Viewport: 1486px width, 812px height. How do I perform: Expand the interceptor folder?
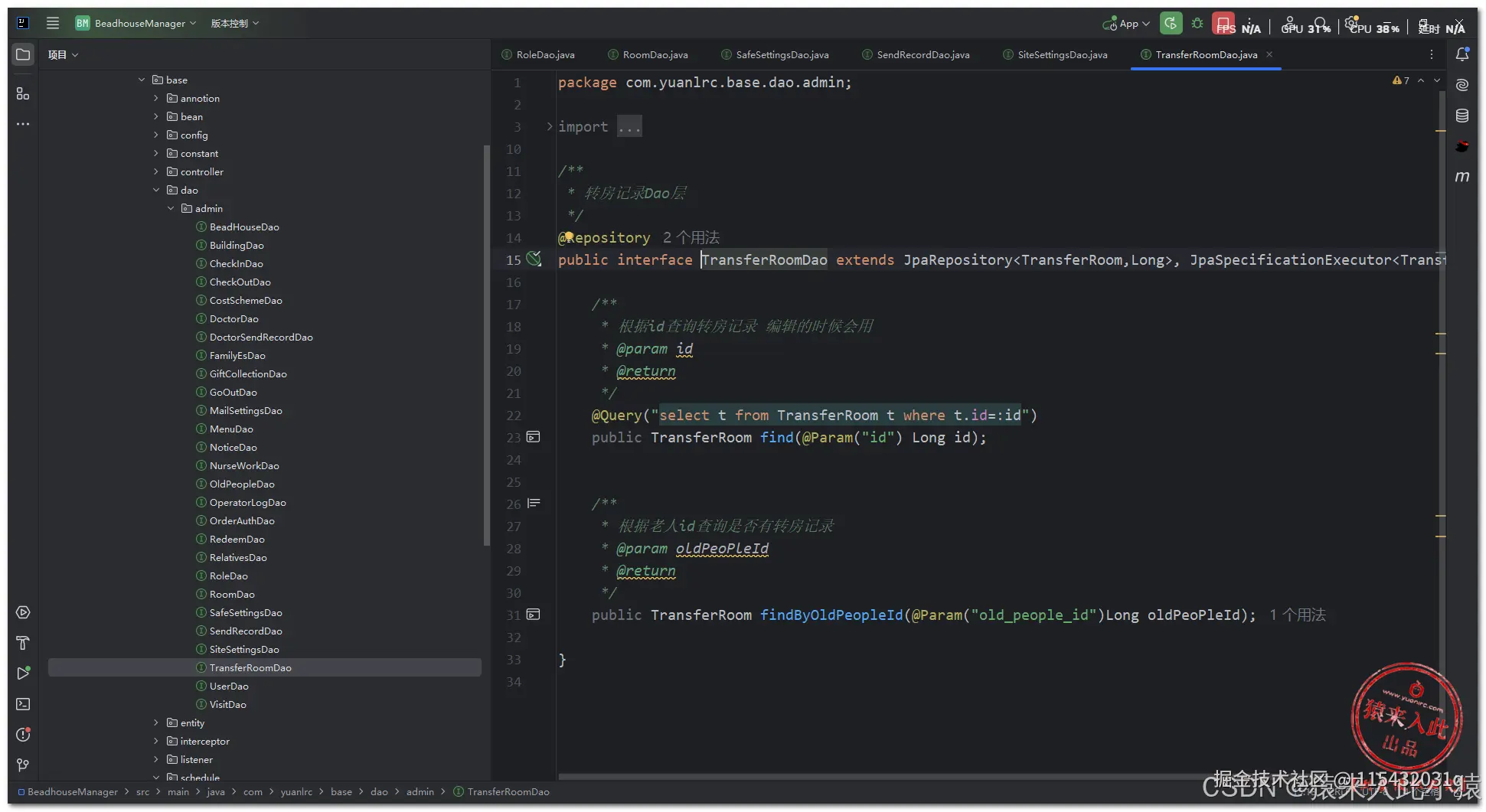click(156, 741)
